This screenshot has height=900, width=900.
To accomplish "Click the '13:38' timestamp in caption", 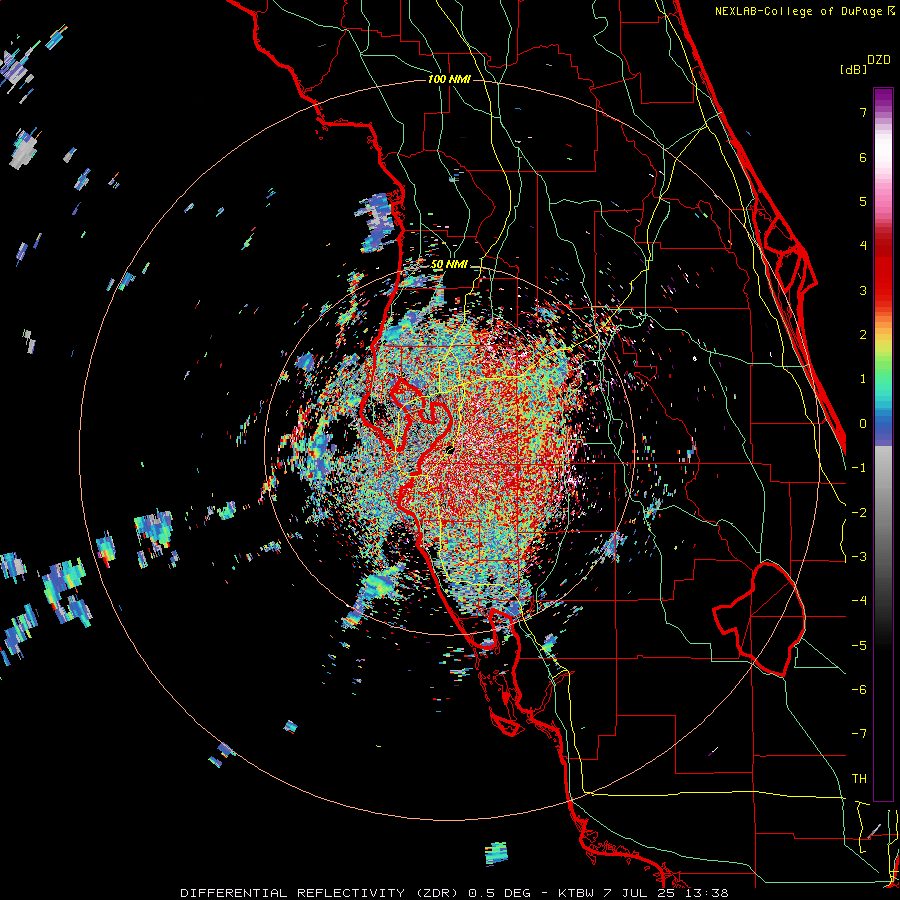I will (x=706, y=893).
